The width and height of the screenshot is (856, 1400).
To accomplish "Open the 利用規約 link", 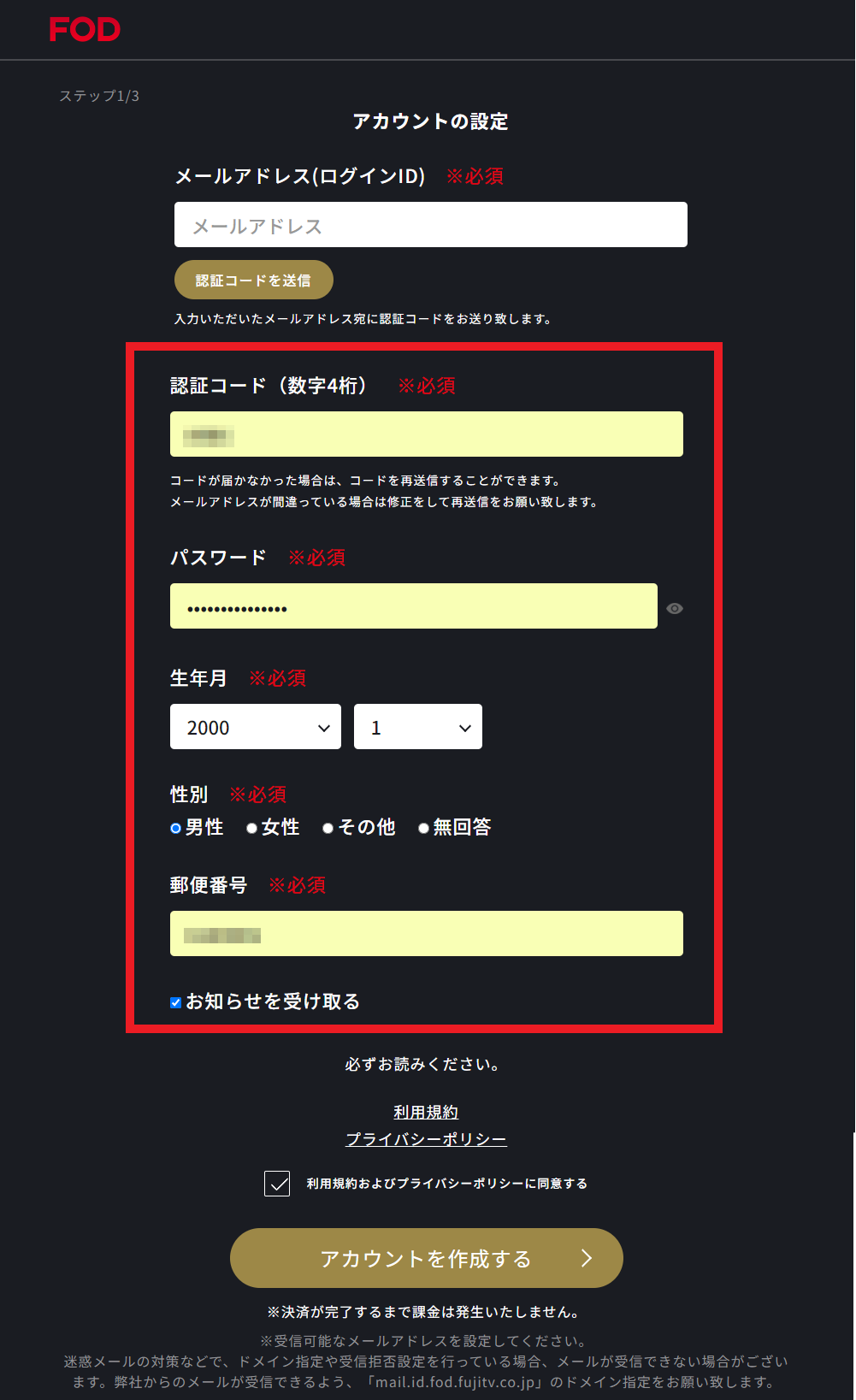I will pyautogui.click(x=426, y=1112).
